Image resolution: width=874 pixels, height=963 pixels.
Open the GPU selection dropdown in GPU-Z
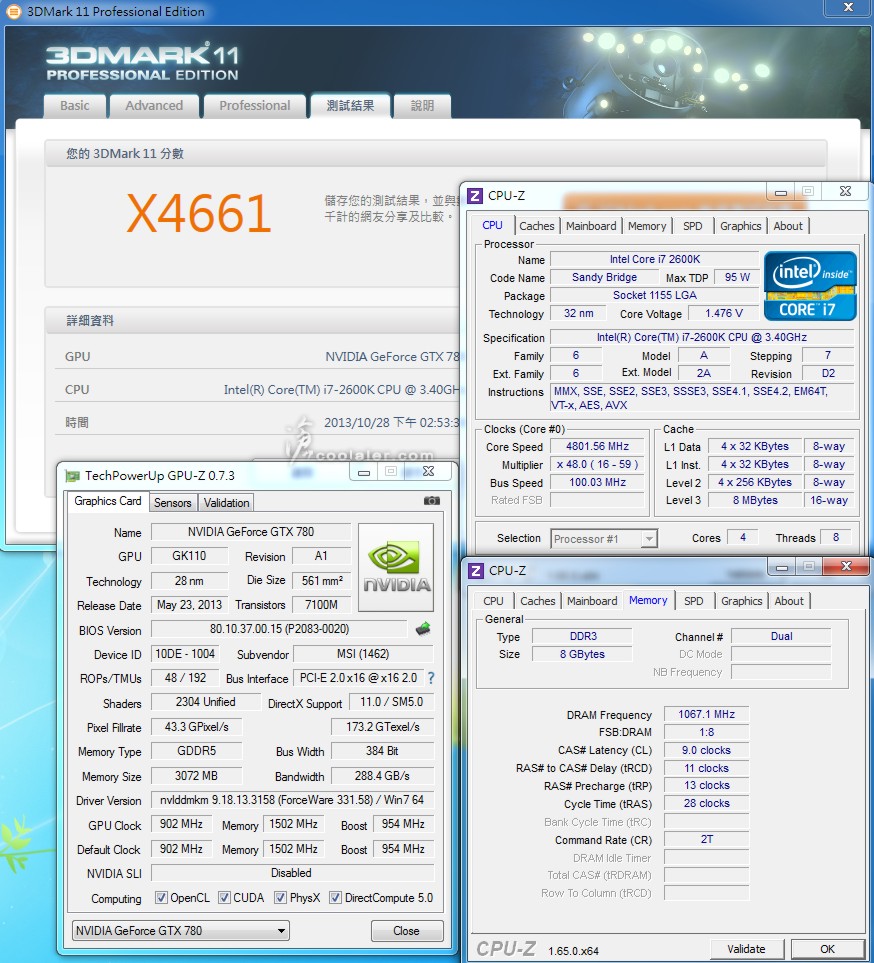[181, 930]
